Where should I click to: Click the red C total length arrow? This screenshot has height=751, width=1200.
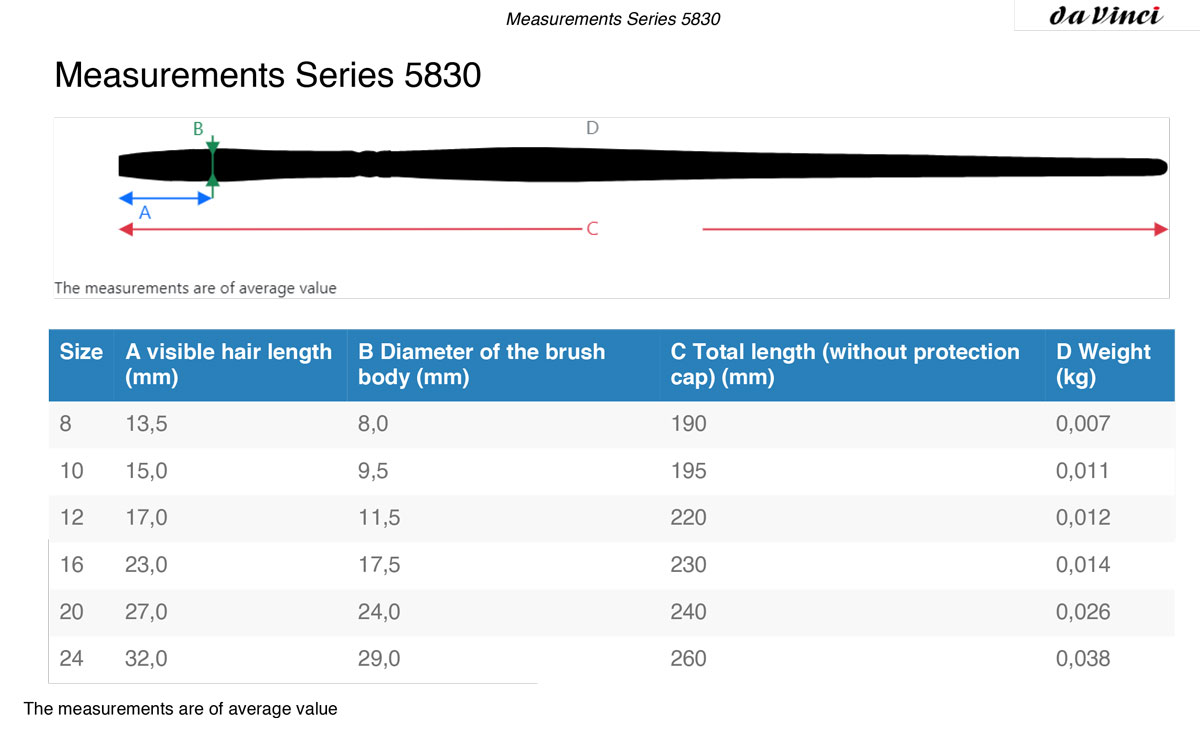pyautogui.click(x=643, y=229)
